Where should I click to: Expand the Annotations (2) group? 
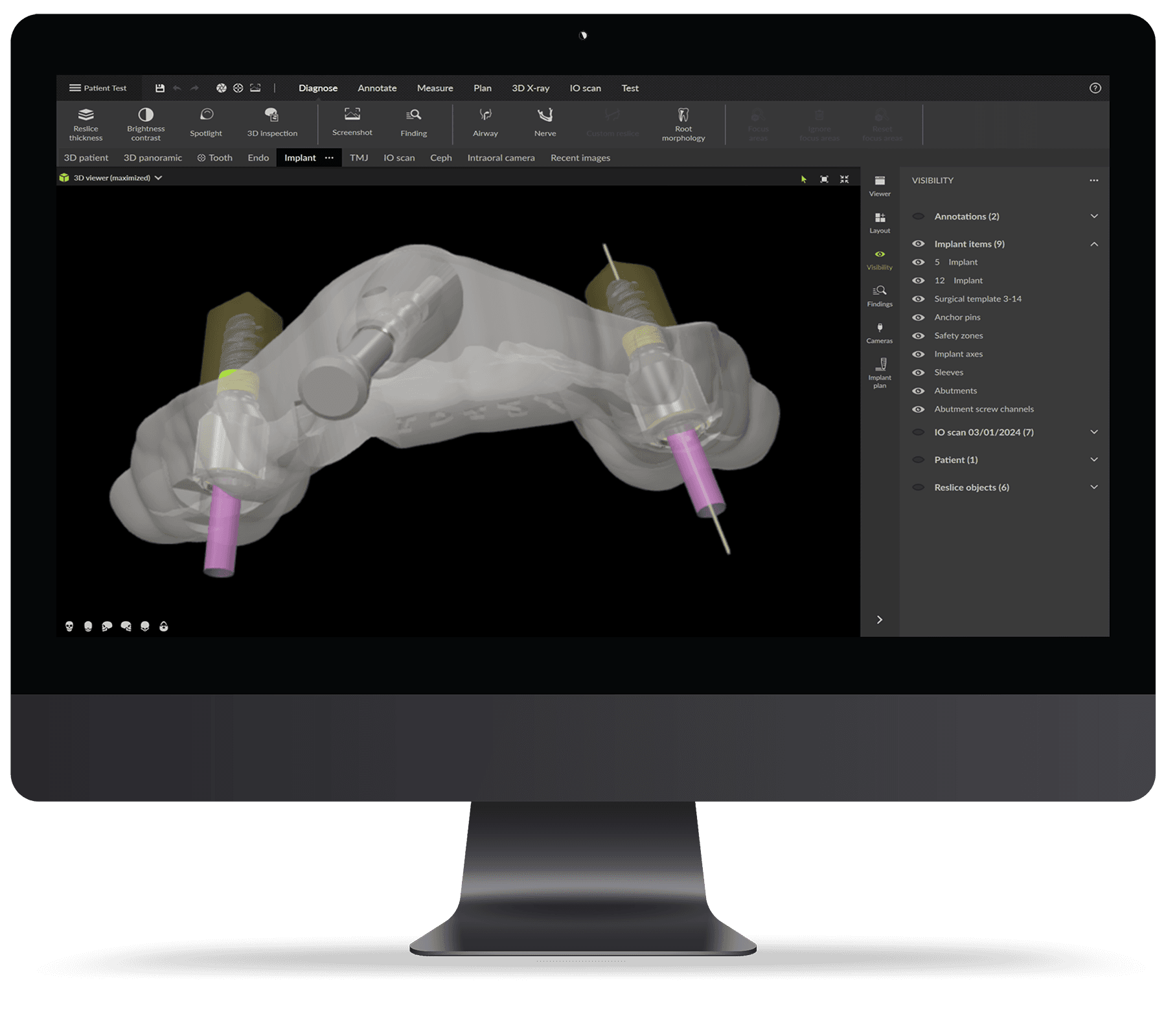pos(1094,216)
